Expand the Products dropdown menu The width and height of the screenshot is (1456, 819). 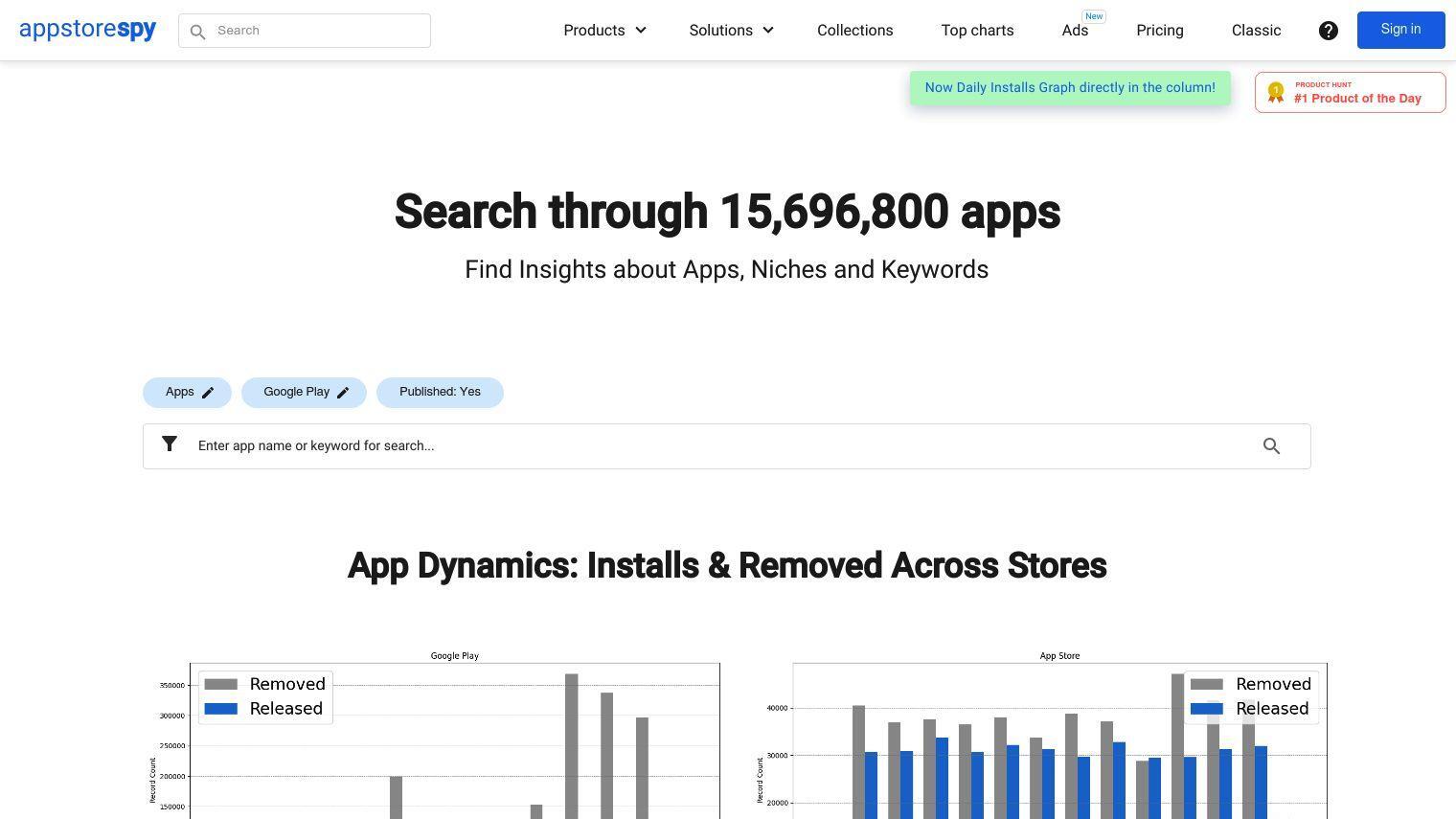click(x=604, y=31)
